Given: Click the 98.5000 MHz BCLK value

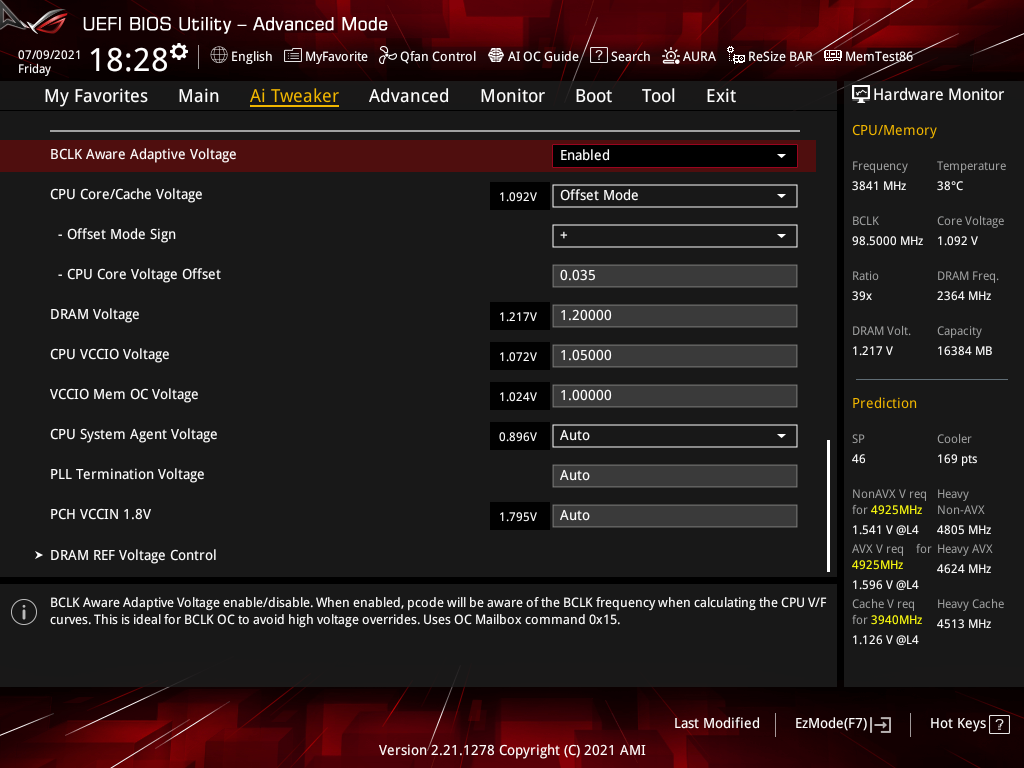Looking at the screenshot, I should 887,241.
